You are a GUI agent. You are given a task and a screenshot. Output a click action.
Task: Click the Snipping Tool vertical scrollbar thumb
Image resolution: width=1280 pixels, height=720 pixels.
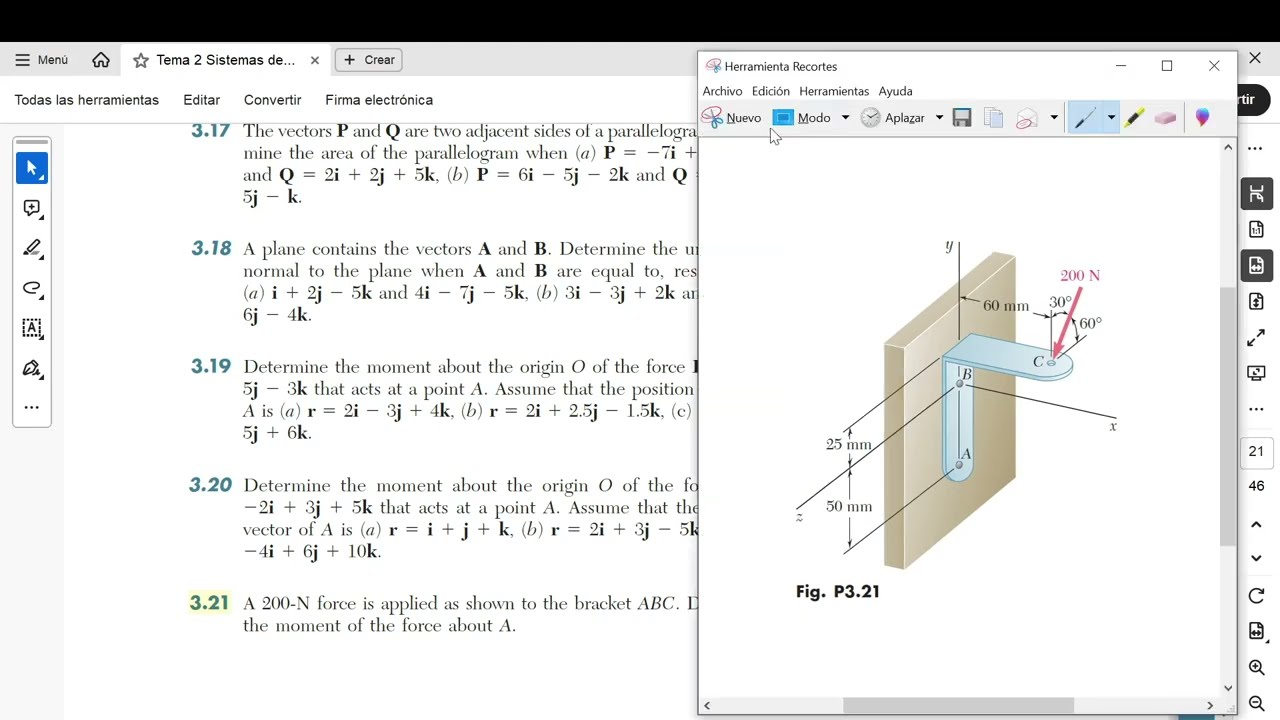point(1228,416)
